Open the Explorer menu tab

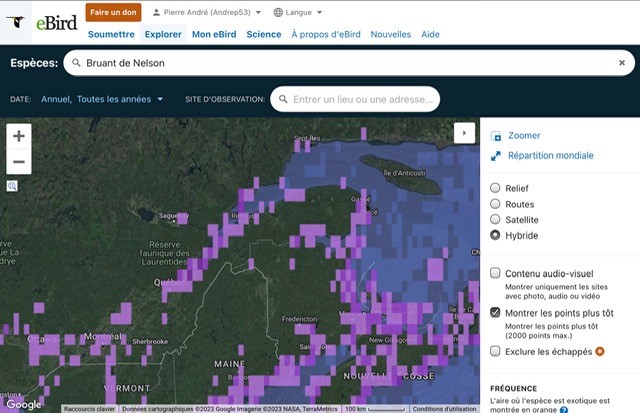click(163, 34)
